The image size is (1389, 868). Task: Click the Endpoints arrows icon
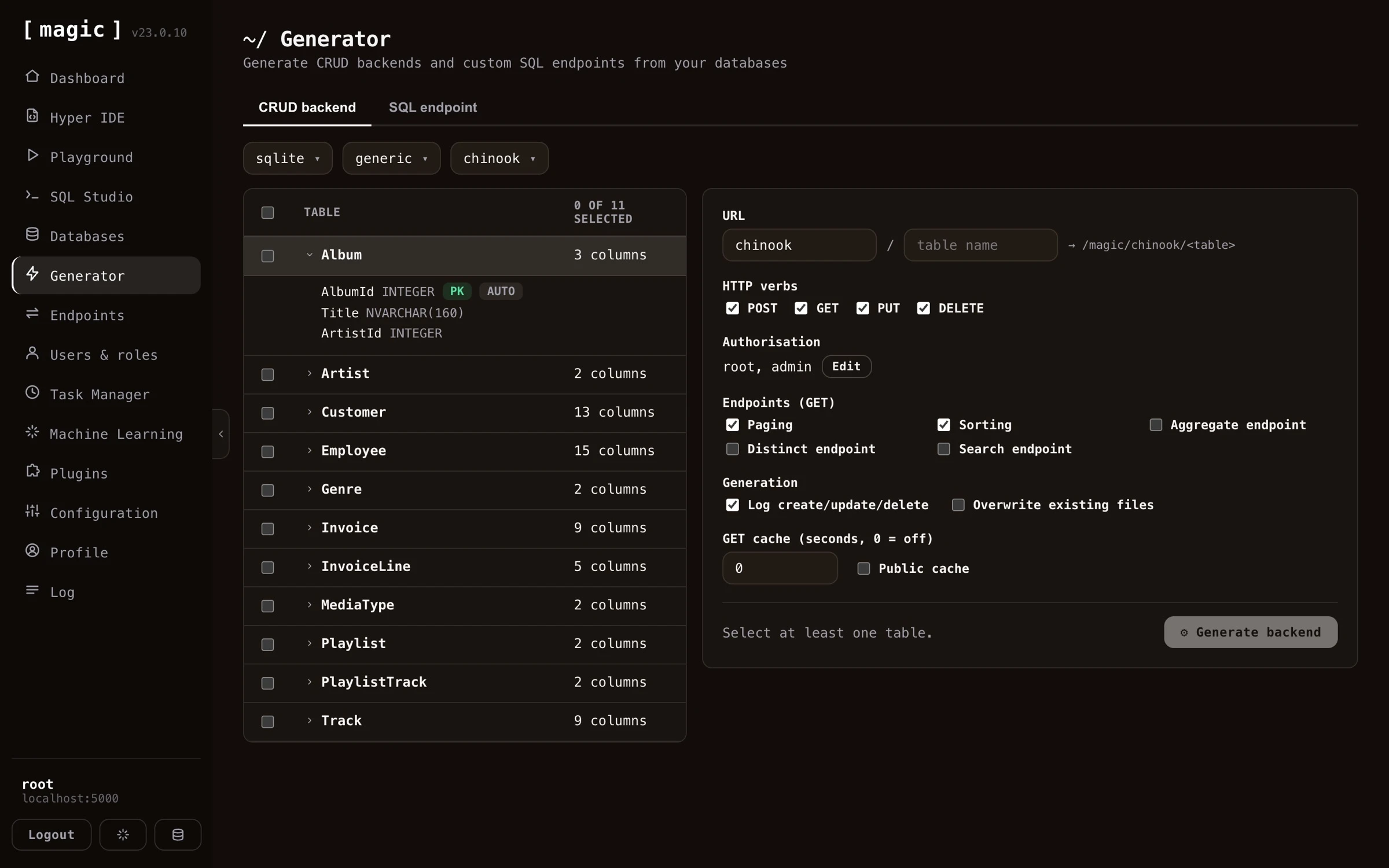coord(32,314)
